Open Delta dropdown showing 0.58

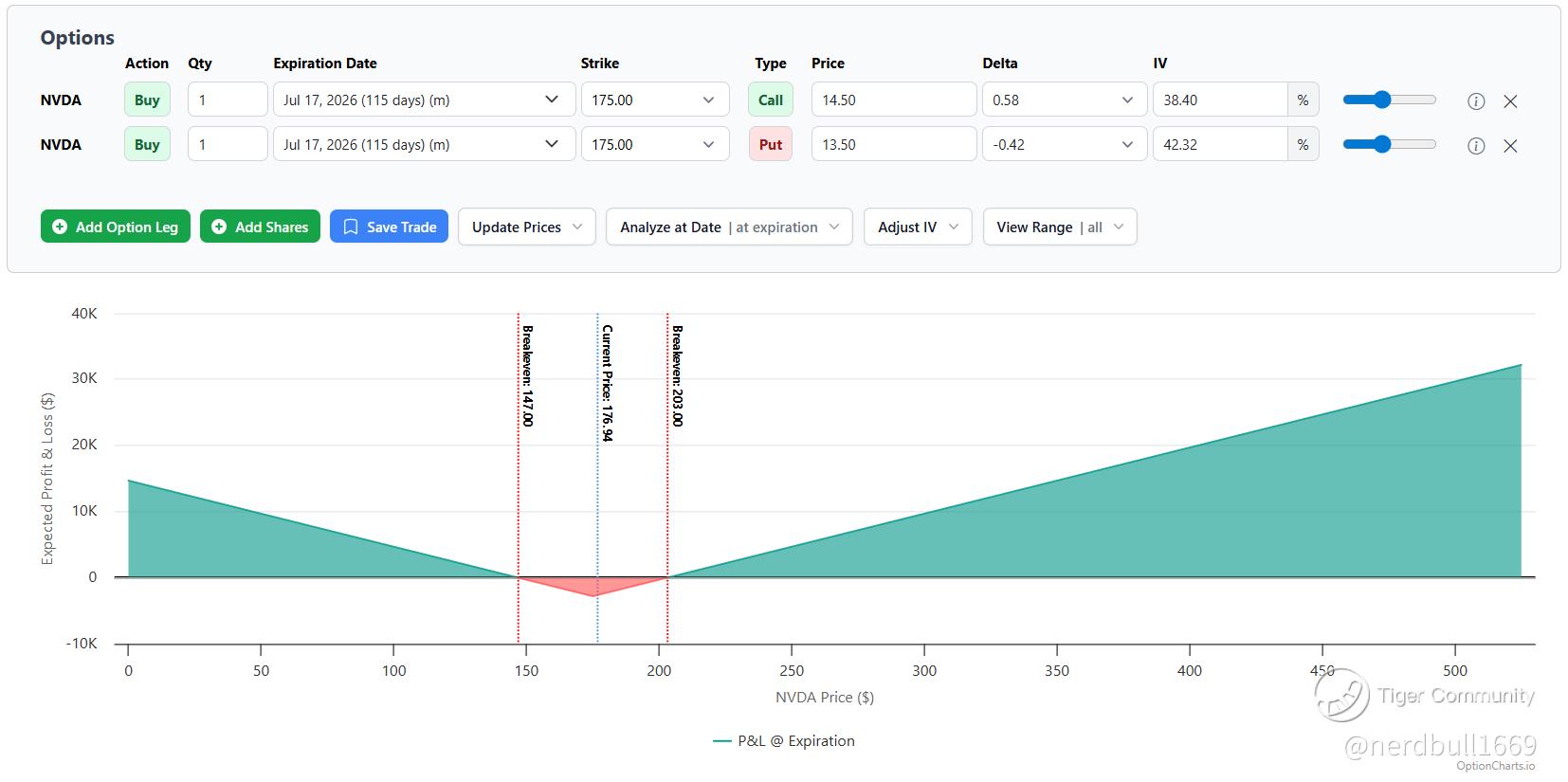(x=1065, y=100)
